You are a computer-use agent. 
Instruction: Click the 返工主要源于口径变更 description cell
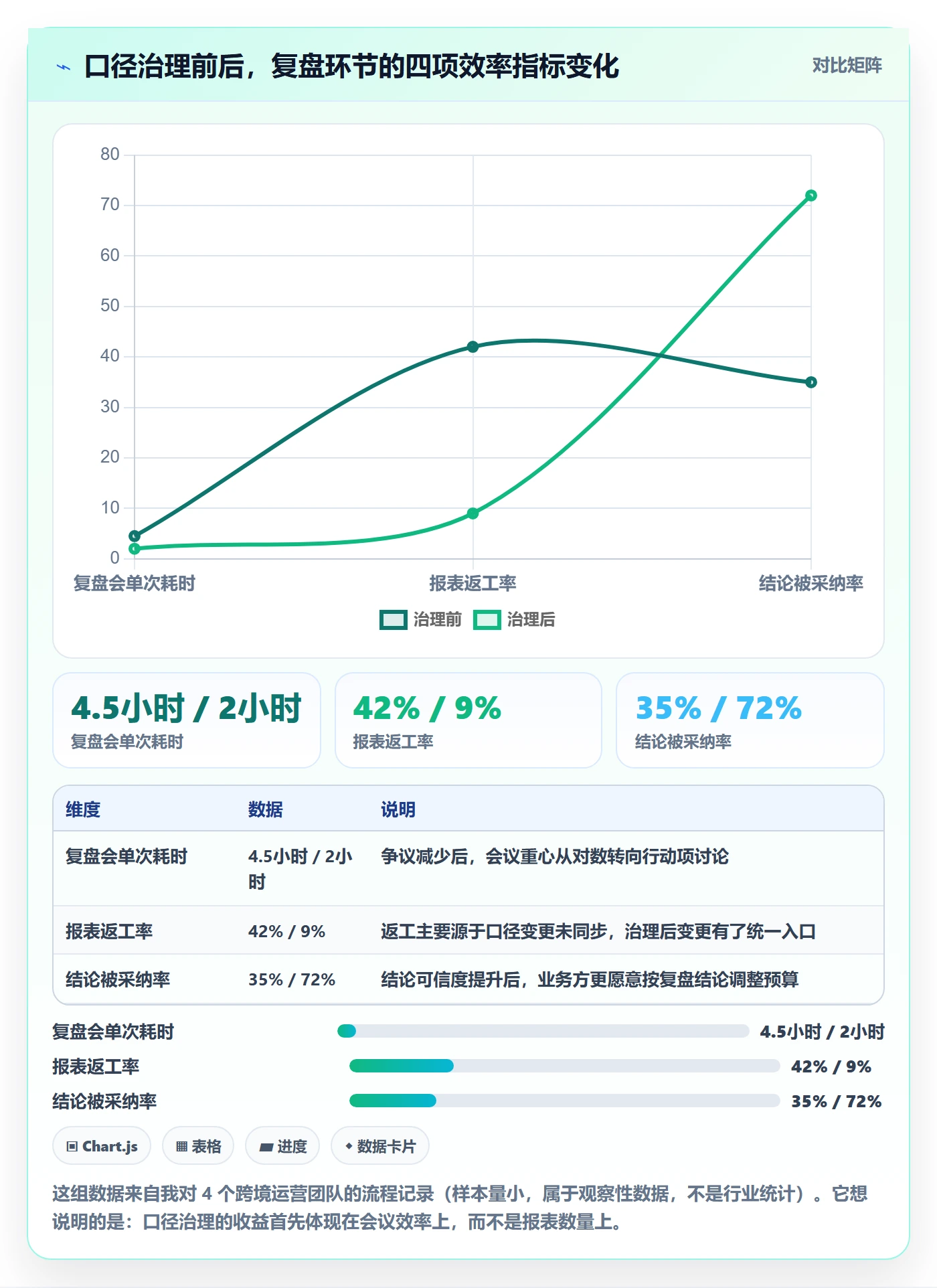click(598, 931)
